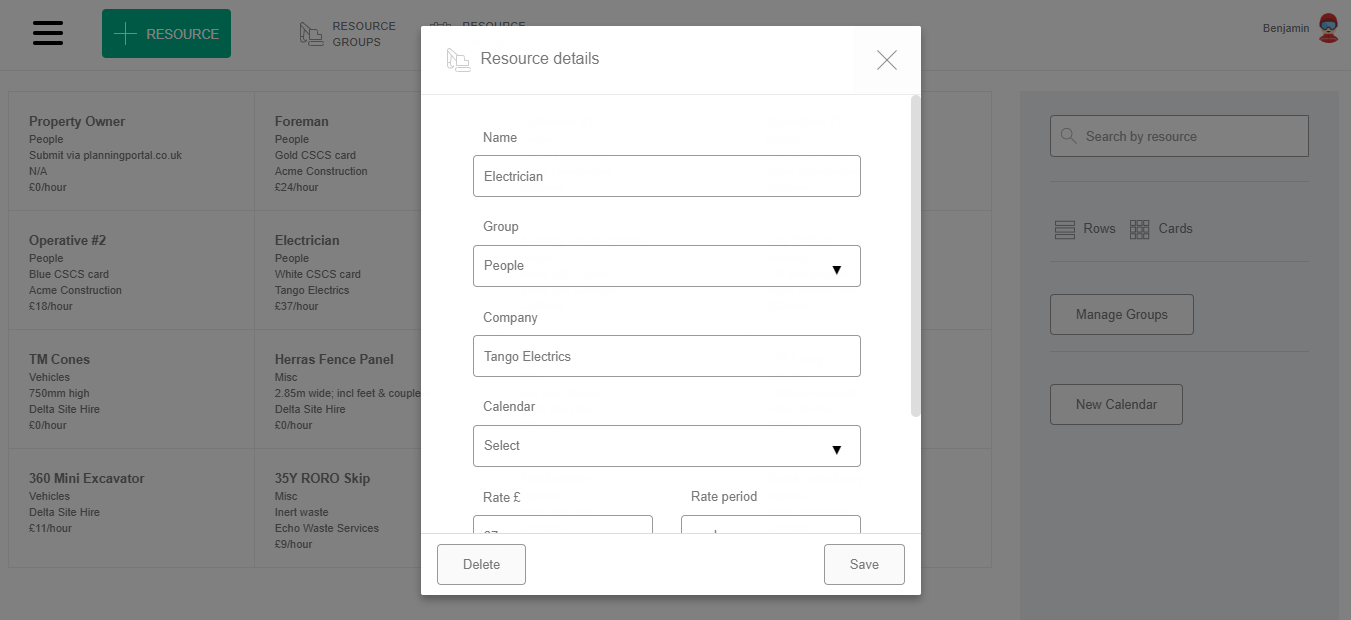The height and width of the screenshot is (620, 1351).
Task: Click the magnifier search icon
Action: click(1068, 136)
